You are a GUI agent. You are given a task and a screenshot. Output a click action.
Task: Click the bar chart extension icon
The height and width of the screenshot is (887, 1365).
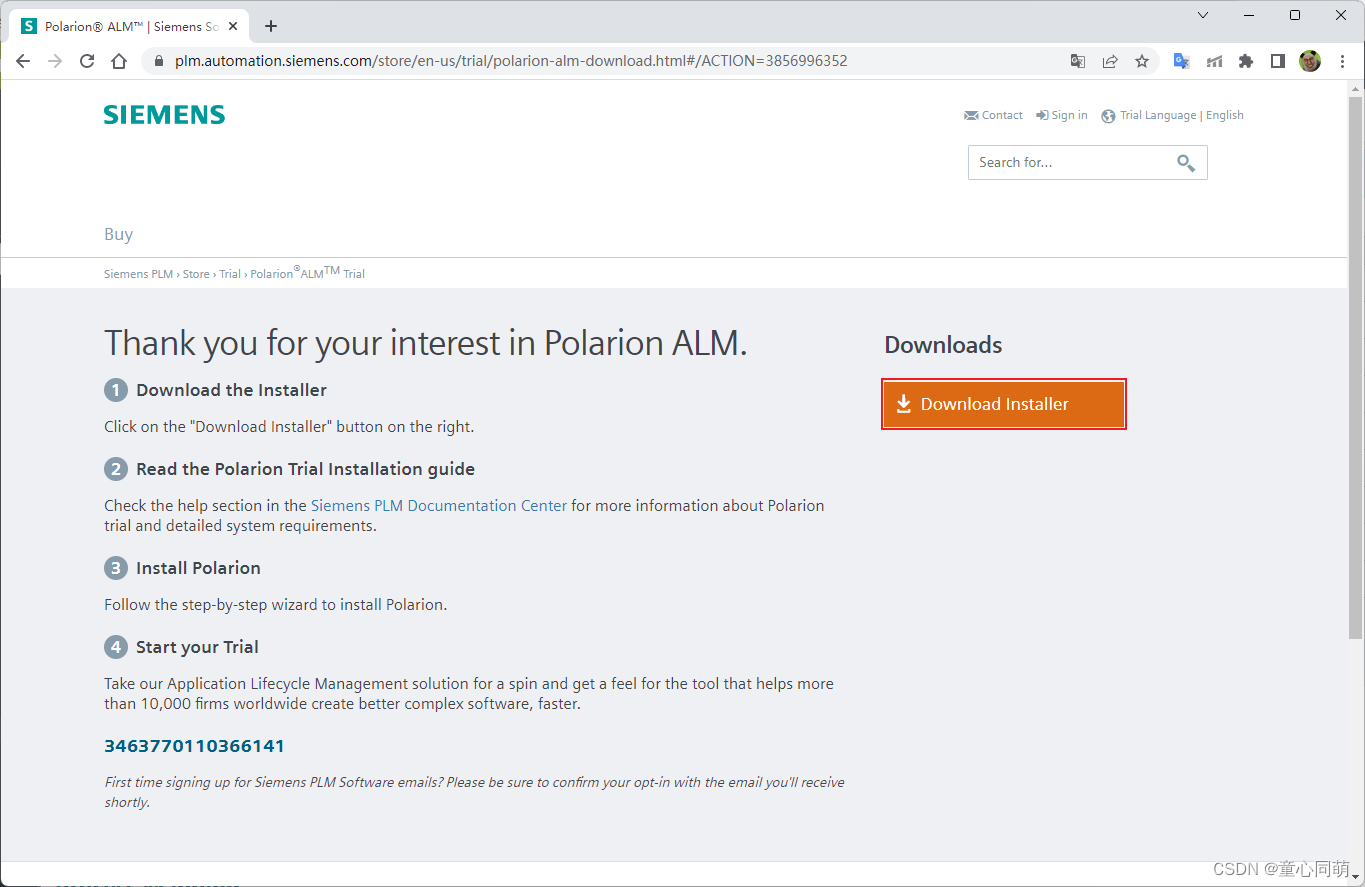point(1214,61)
